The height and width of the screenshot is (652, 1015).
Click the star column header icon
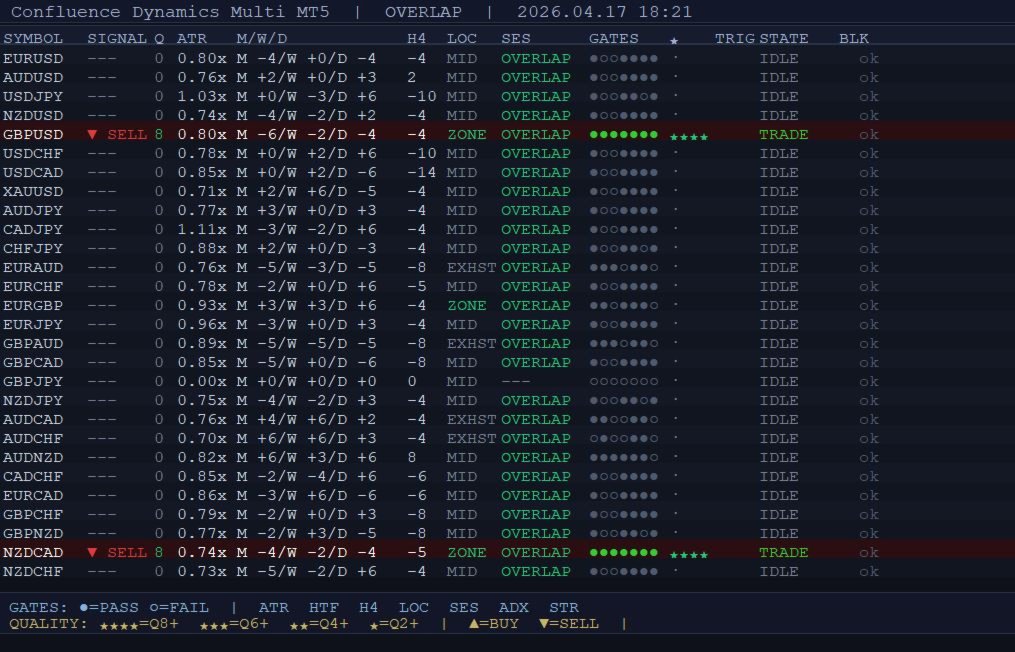coord(674,41)
